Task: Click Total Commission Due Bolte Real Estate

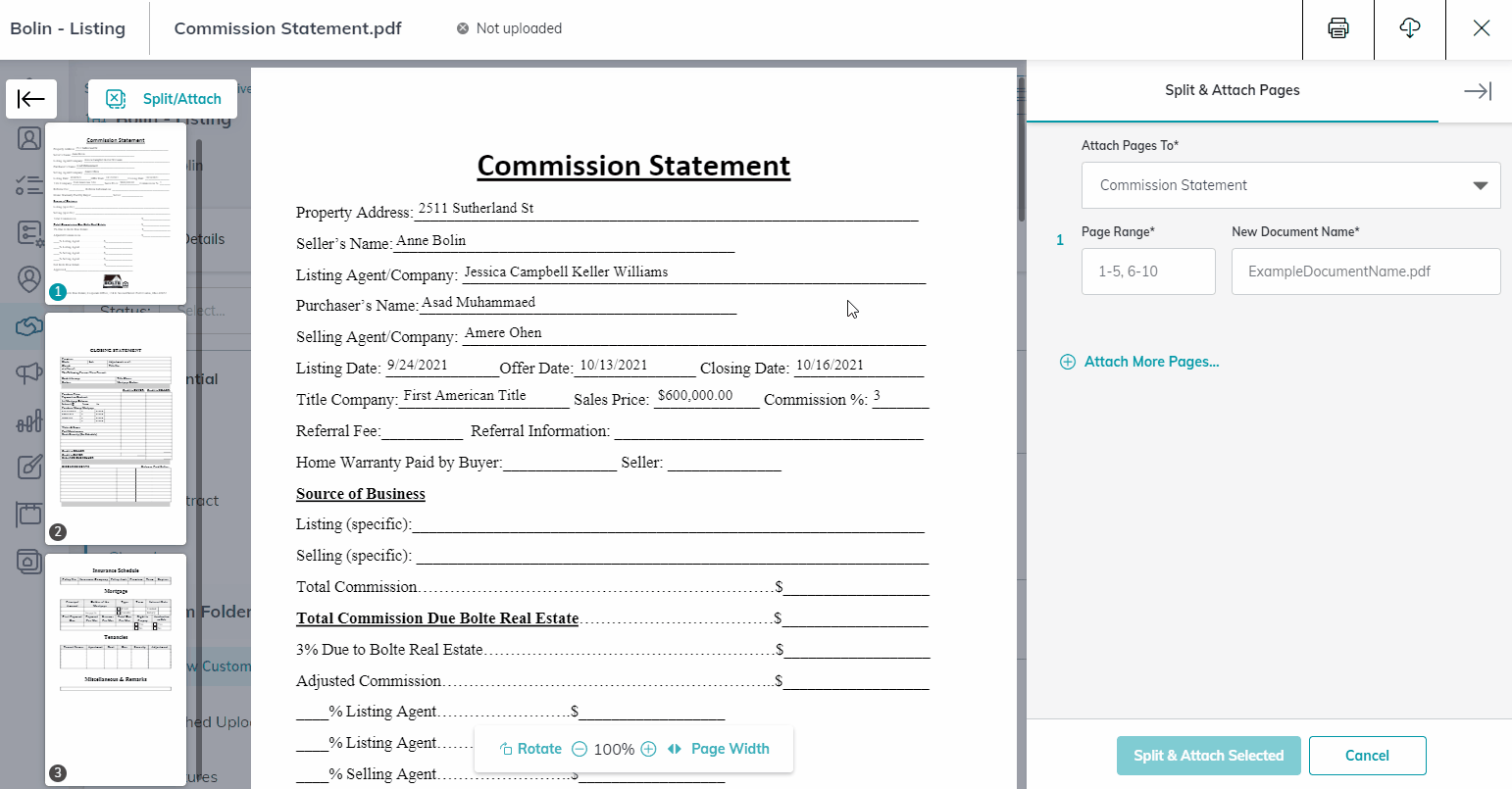Action: pyautogui.click(x=437, y=618)
